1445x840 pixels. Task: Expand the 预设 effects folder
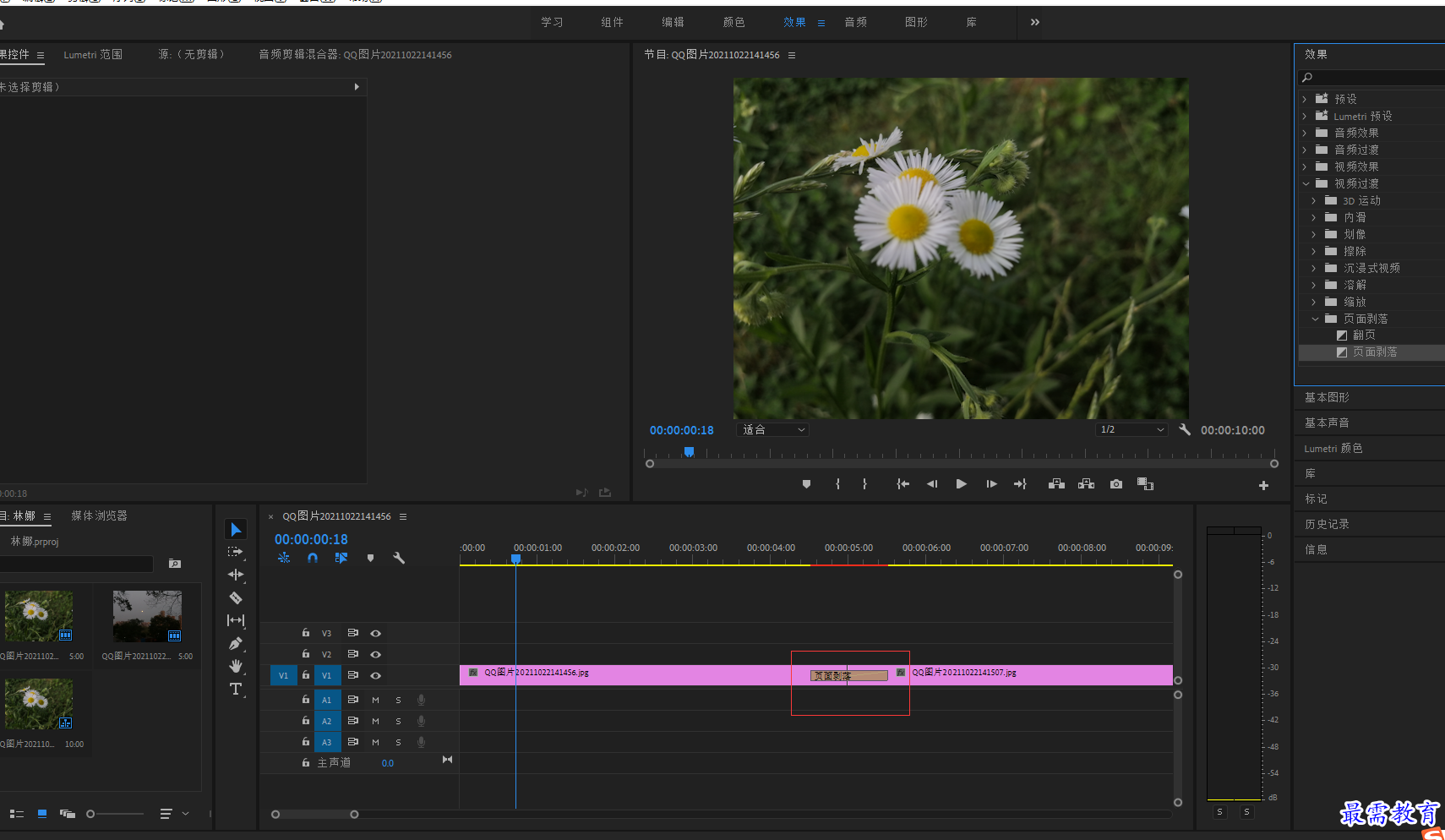pyautogui.click(x=1305, y=99)
